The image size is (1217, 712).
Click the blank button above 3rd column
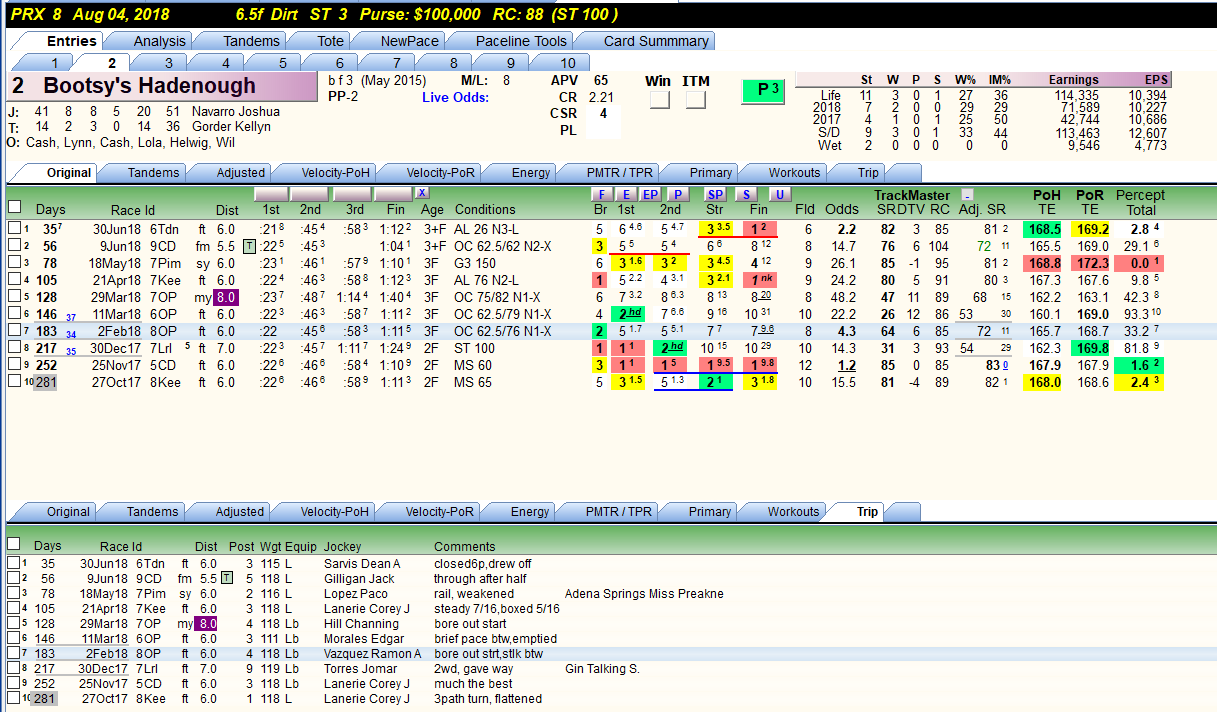(x=352, y=193)
